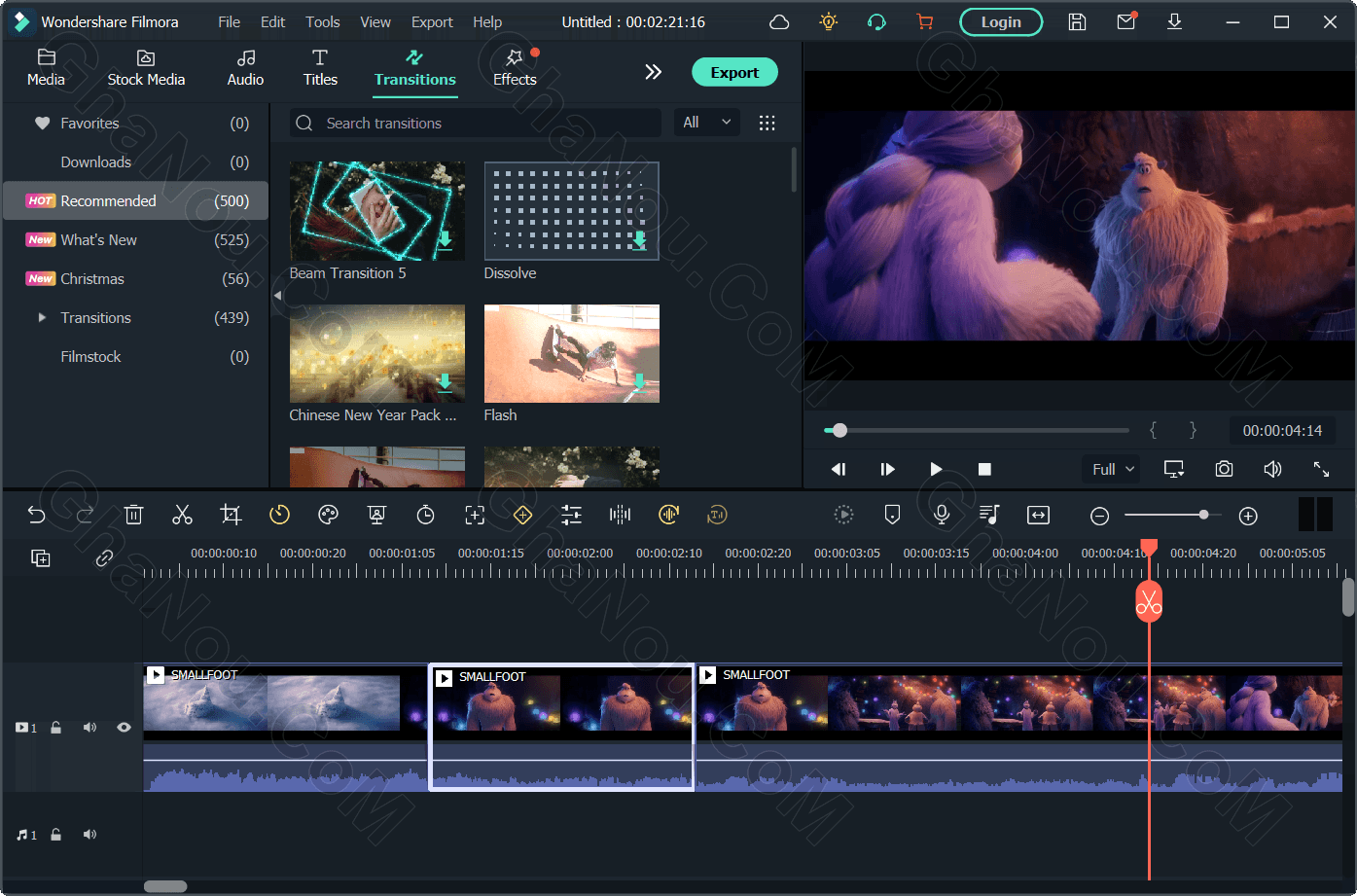Mute video track 1 audio
Screen dimensions: 1357x896
pyautogui.click(x=89, y=728)
